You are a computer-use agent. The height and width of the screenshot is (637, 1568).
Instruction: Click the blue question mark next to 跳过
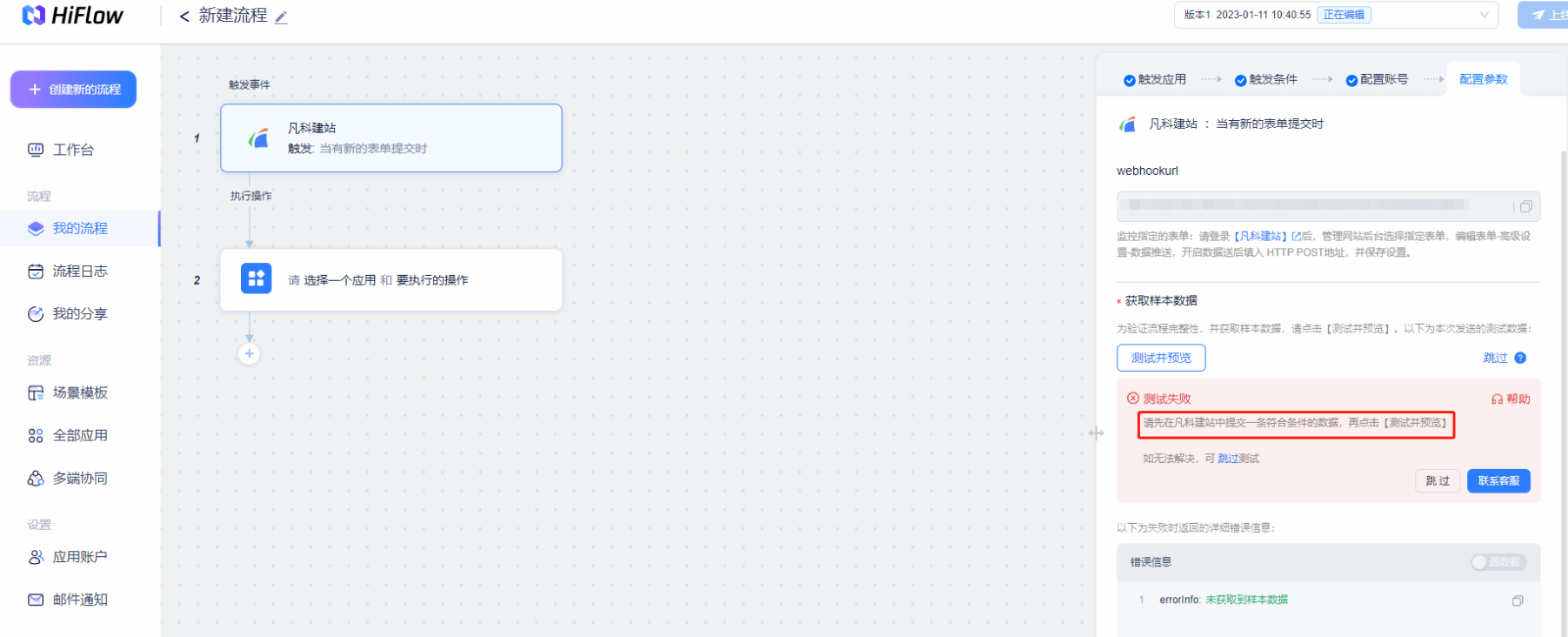[1520, 358]
